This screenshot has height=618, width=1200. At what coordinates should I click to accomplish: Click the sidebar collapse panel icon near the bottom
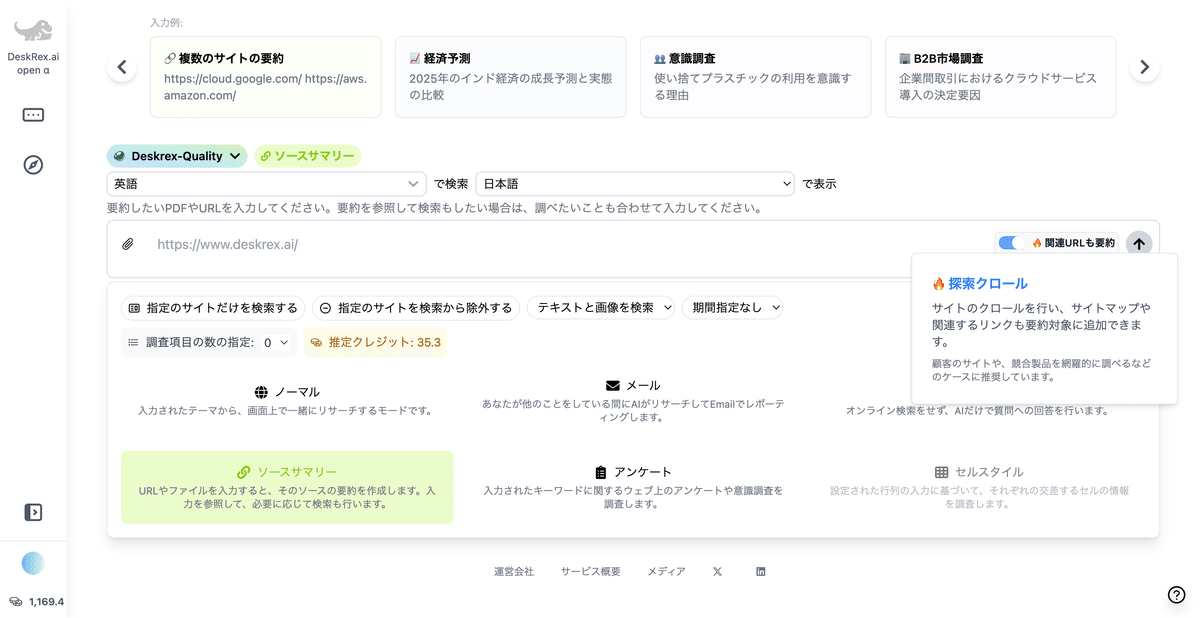[33, 511]
